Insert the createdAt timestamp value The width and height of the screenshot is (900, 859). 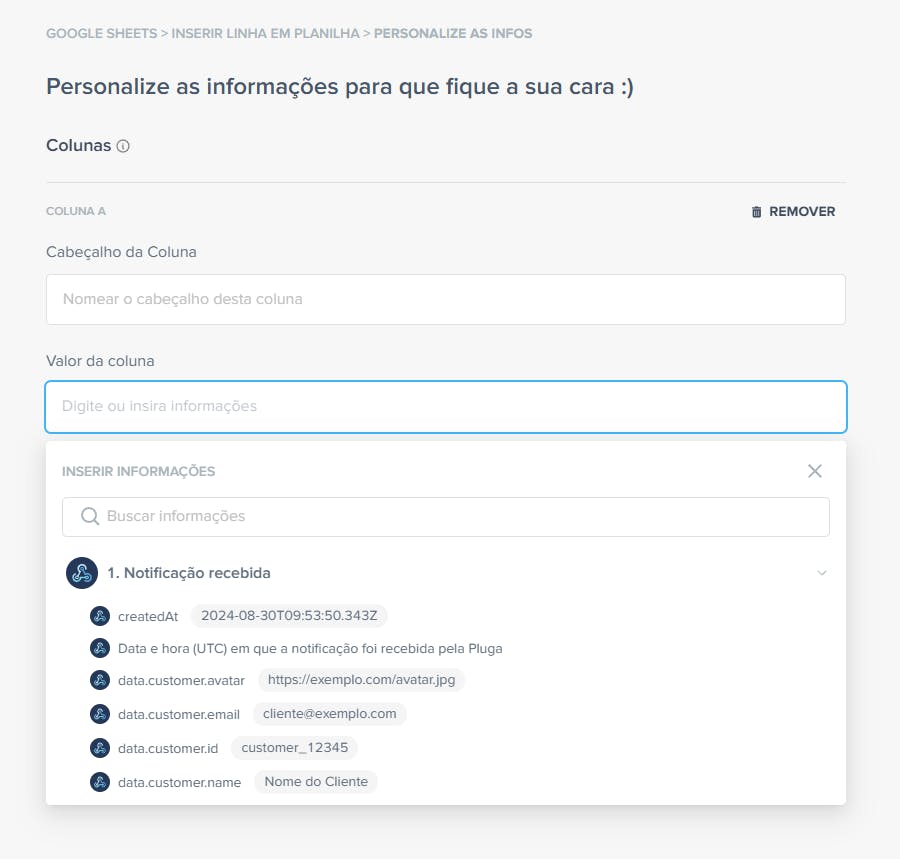289,616
